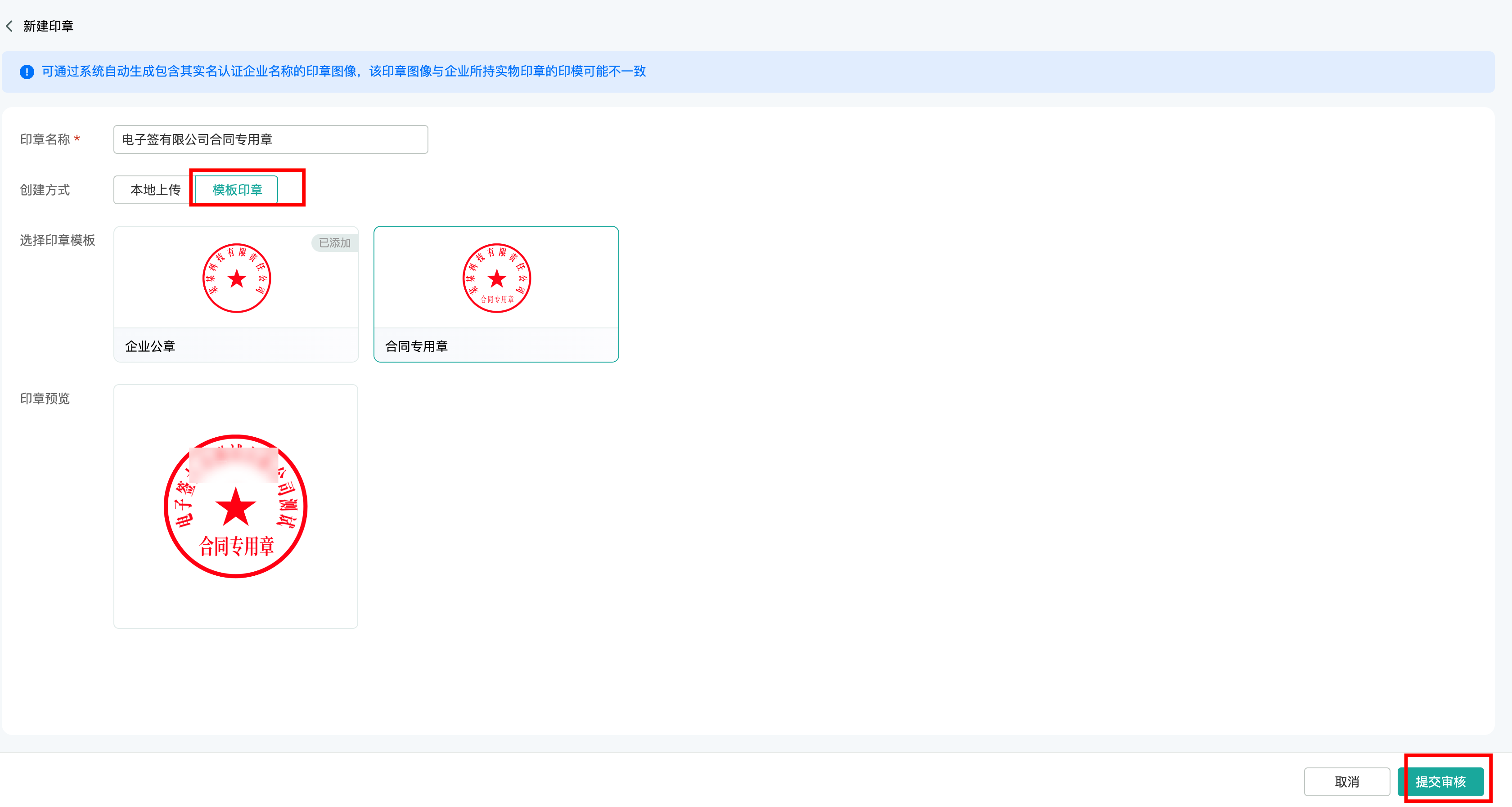Screen dimensions: 1512x807
Task: Click the 合同专用章 template label text
Action: [x=416, y=346]
